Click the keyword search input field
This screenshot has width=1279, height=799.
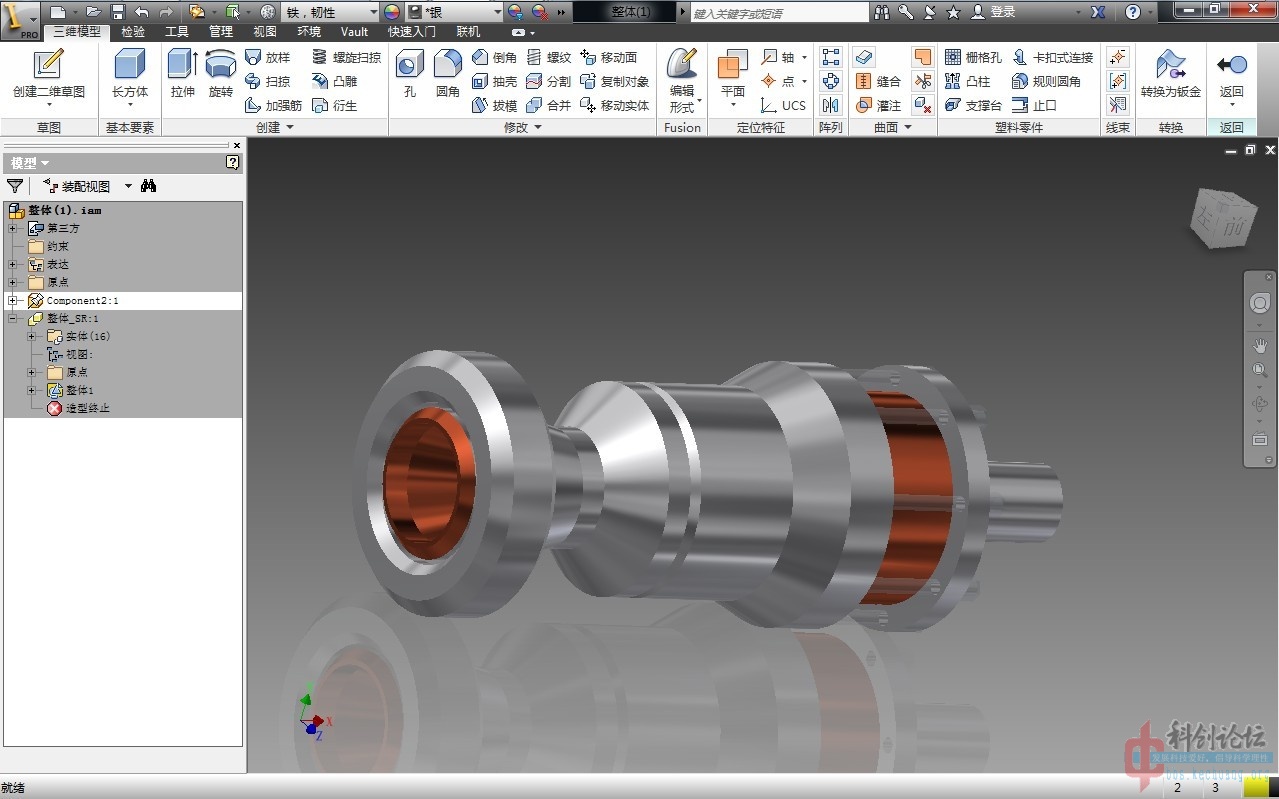coord(780,13)
